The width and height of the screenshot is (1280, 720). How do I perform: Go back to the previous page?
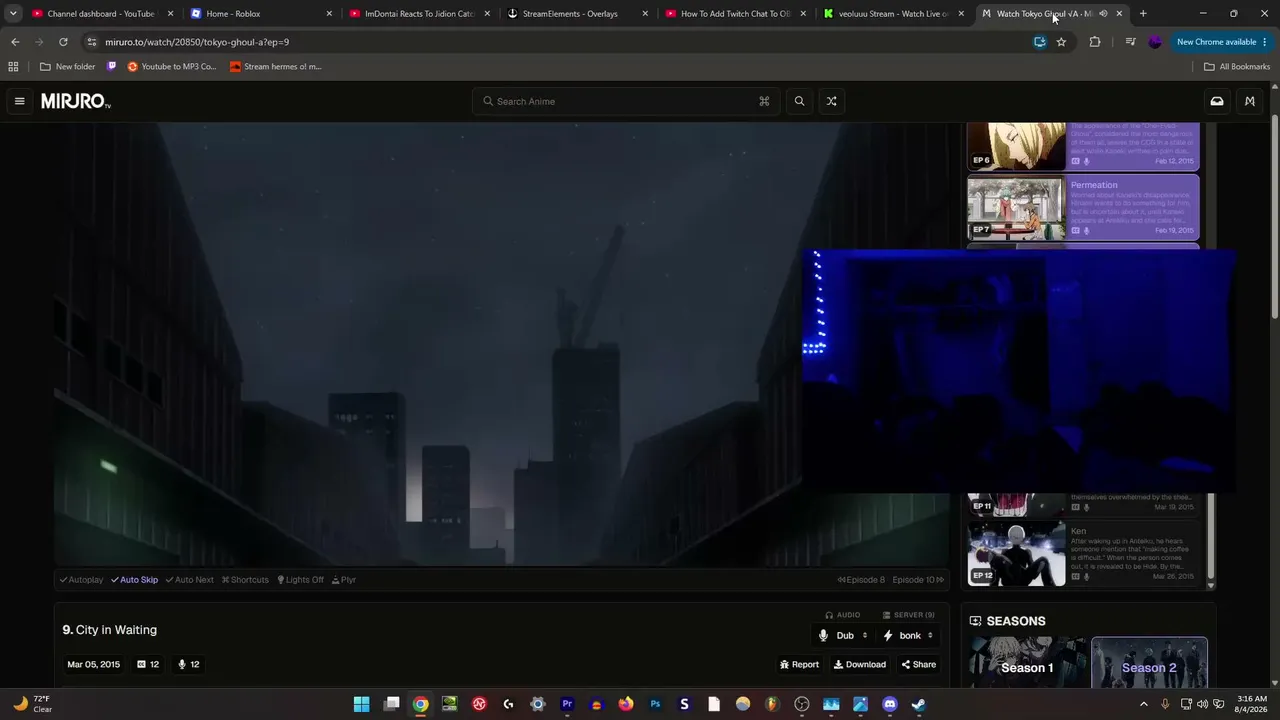(x=15, y=42)
